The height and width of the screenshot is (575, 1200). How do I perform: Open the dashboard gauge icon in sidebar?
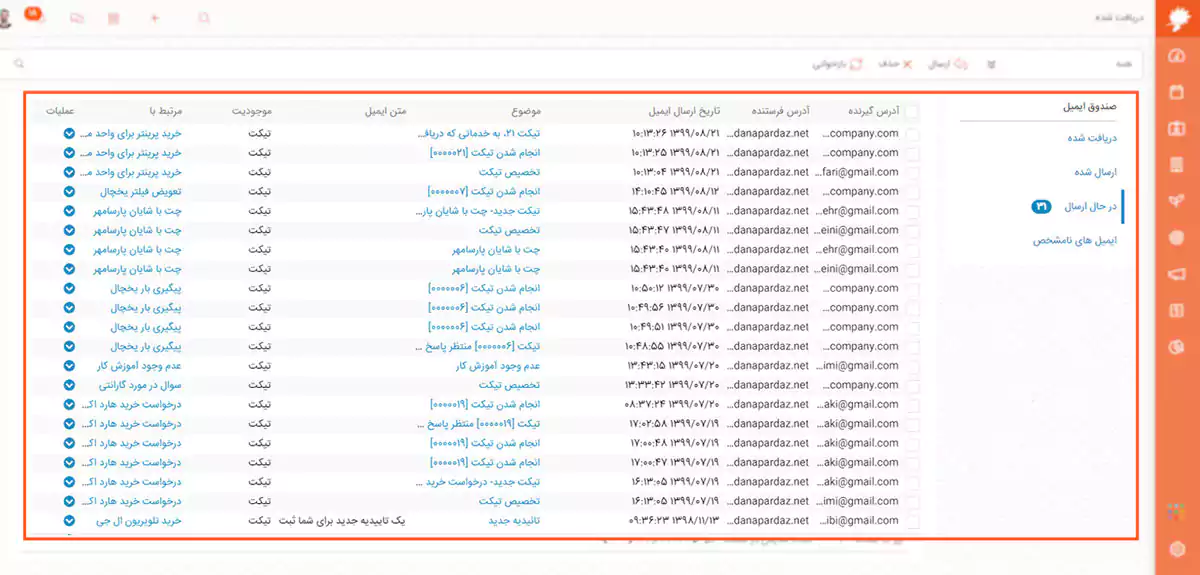point(1176,57)
